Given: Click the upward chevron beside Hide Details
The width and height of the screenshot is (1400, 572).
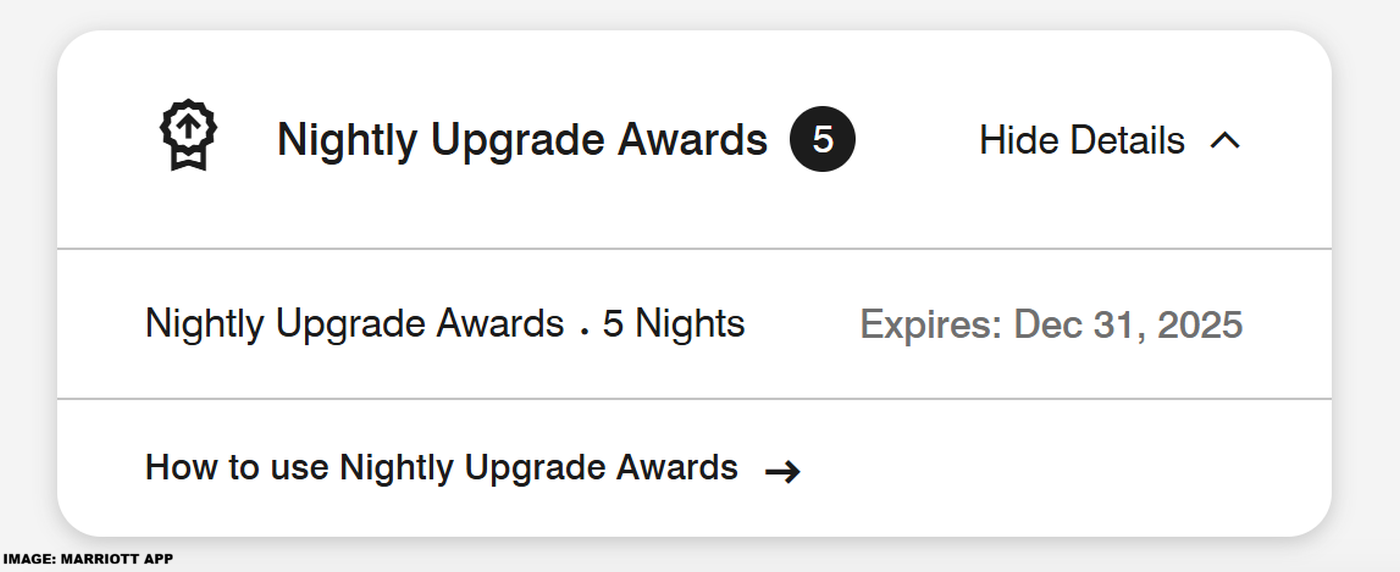Looking at the screenshot, I should (x=1225, y=141).
